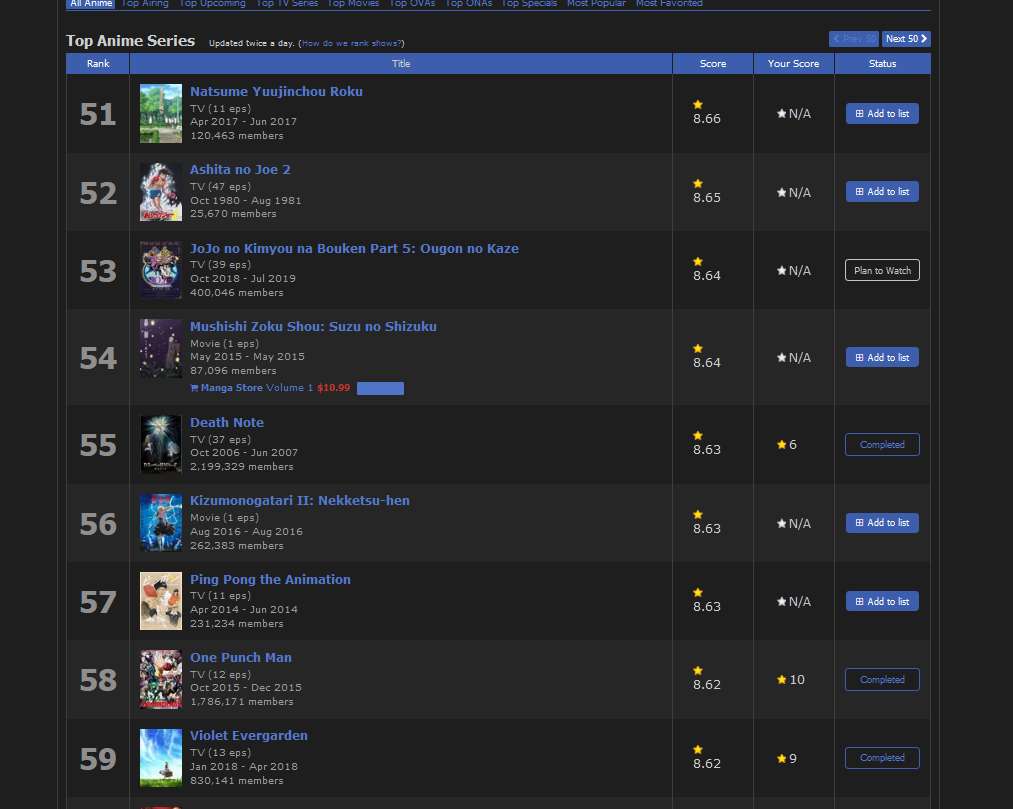The height and width of the screenshot is (809, 1013).
Task: Click Death Note poster thumbnail
Action: (161, 445)
